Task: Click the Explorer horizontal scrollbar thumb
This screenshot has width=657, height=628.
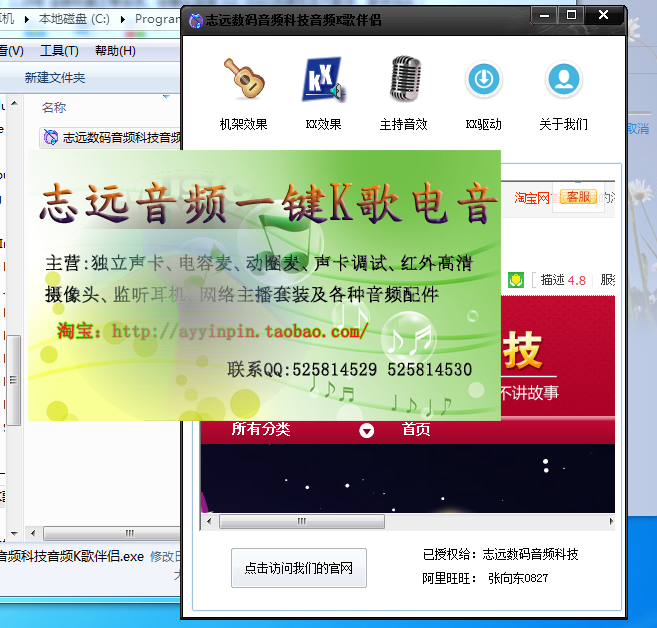Action: point(112,533)
